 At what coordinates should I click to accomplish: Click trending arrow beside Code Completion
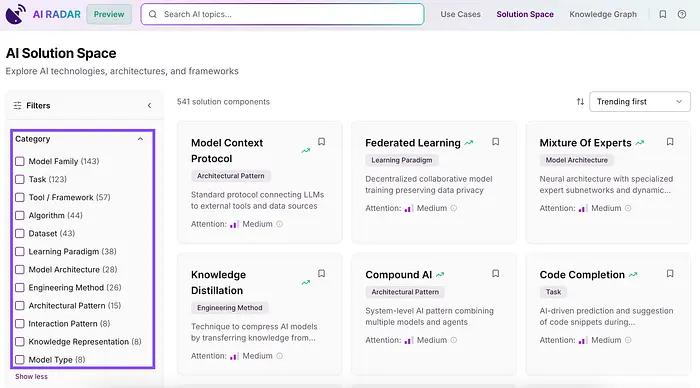633,275
